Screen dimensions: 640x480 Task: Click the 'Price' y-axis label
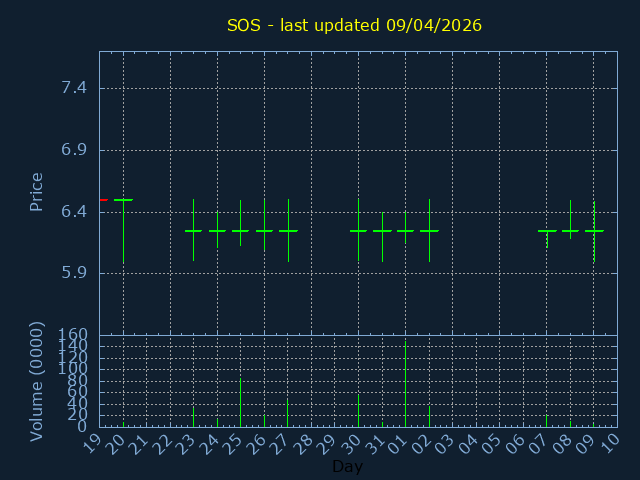(x=37, y=191)
